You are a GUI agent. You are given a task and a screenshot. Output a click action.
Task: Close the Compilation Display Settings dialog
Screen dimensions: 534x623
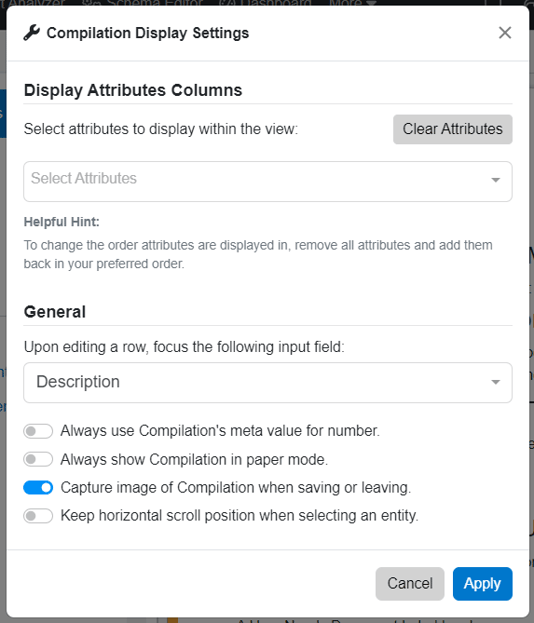505,33
